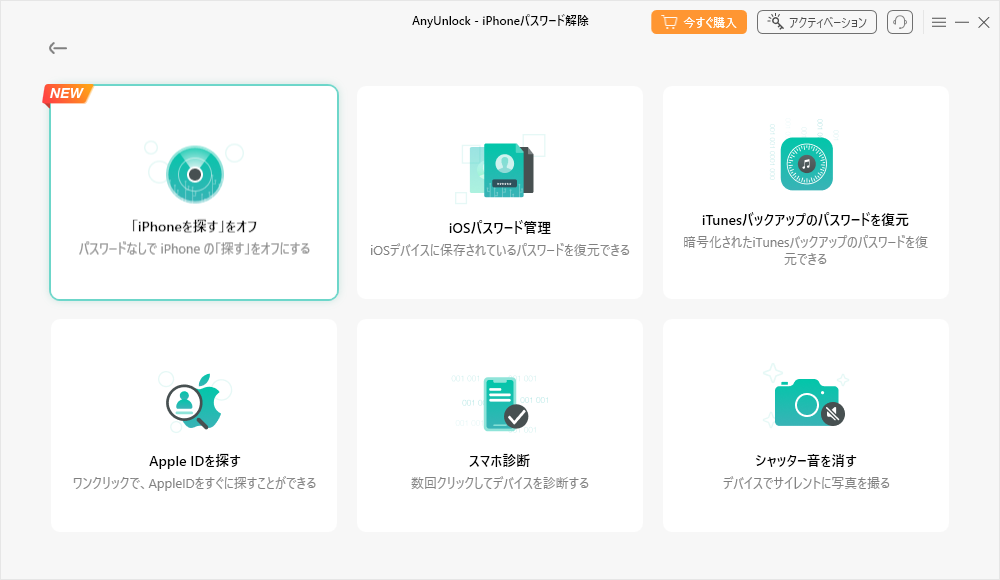Click the NEW ribbon badge
This screenshot has width=1000, height=580.
tap(68, 94)
